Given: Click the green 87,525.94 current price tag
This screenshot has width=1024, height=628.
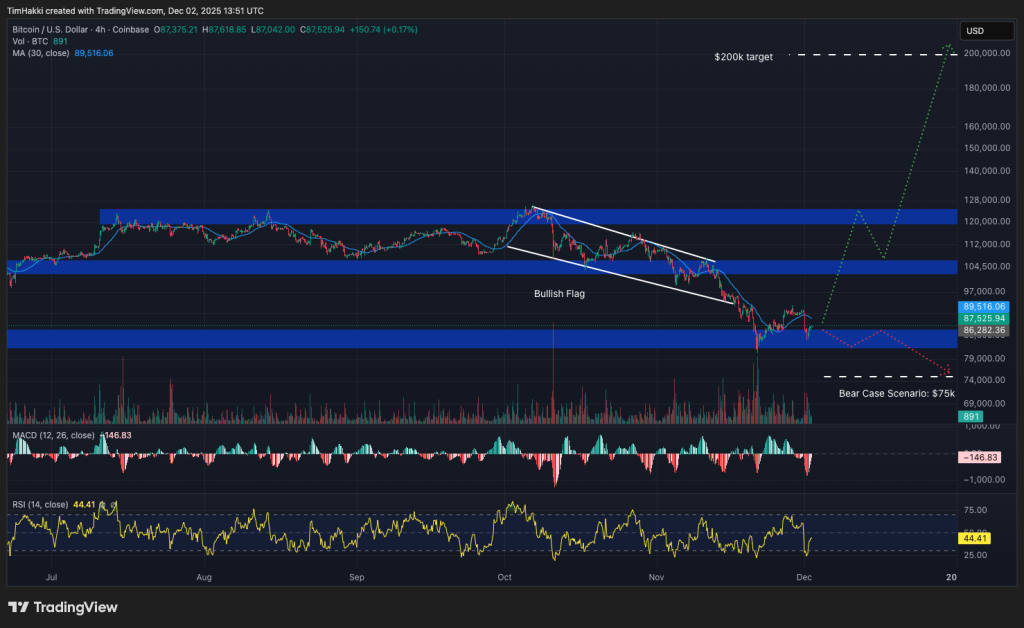Looking at the screenshot, I should [x=984, y=318].
